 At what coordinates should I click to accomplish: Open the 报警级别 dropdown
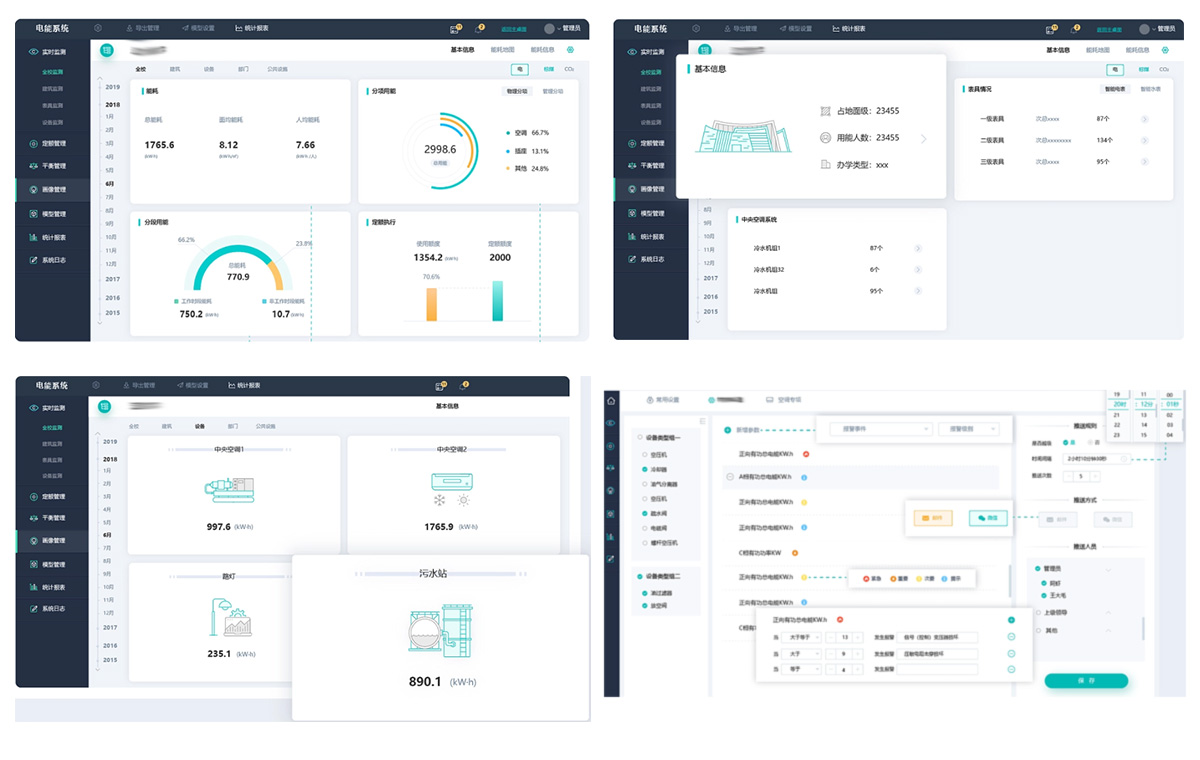click(967, 429)
